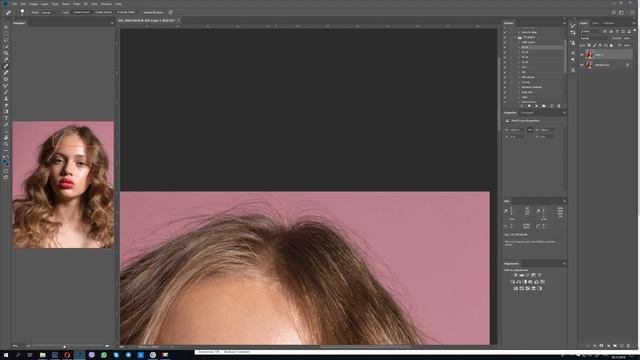This screenshot has height=360, width=640.
Task: Add a Curves adjustment layer
Action: pyautogui.click(x=528, y=275)
